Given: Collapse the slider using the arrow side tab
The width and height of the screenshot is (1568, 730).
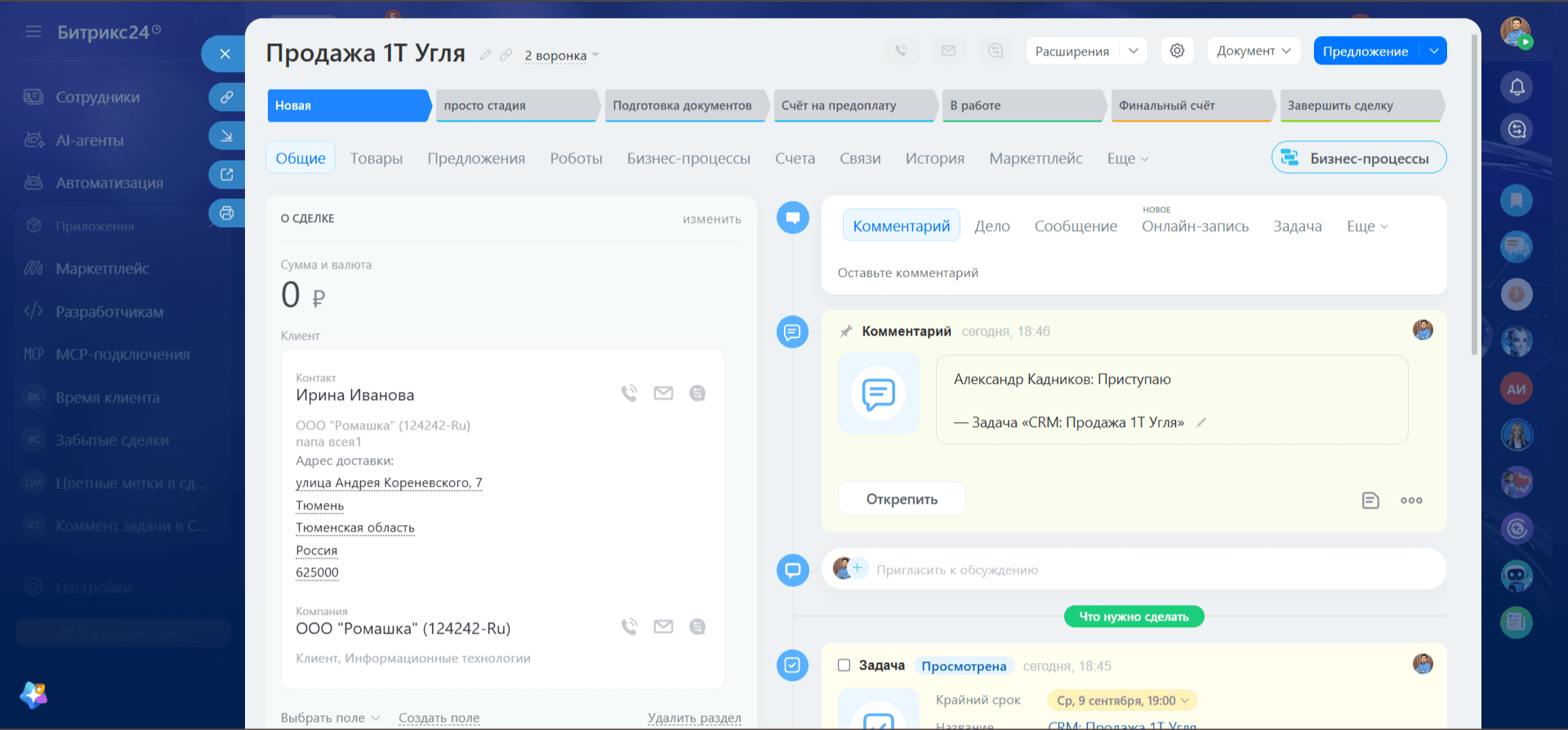Looking at the screenshot, I should tap(227, 136).
